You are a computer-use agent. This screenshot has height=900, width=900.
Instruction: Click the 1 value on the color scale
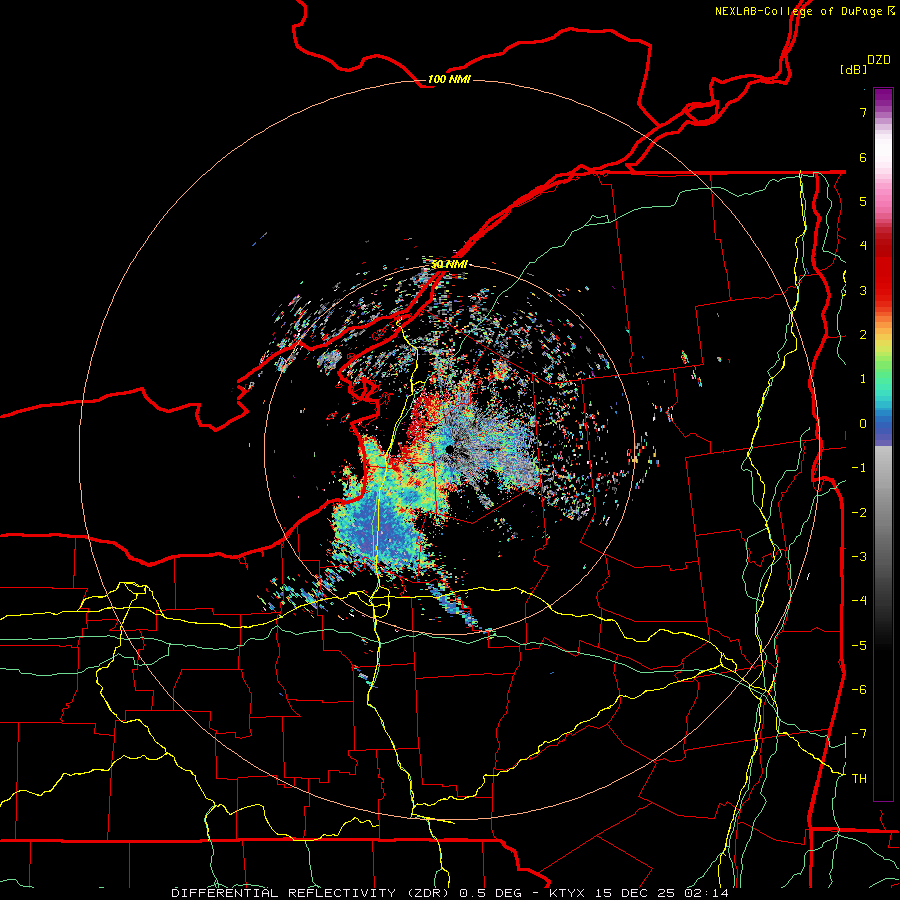863,379
